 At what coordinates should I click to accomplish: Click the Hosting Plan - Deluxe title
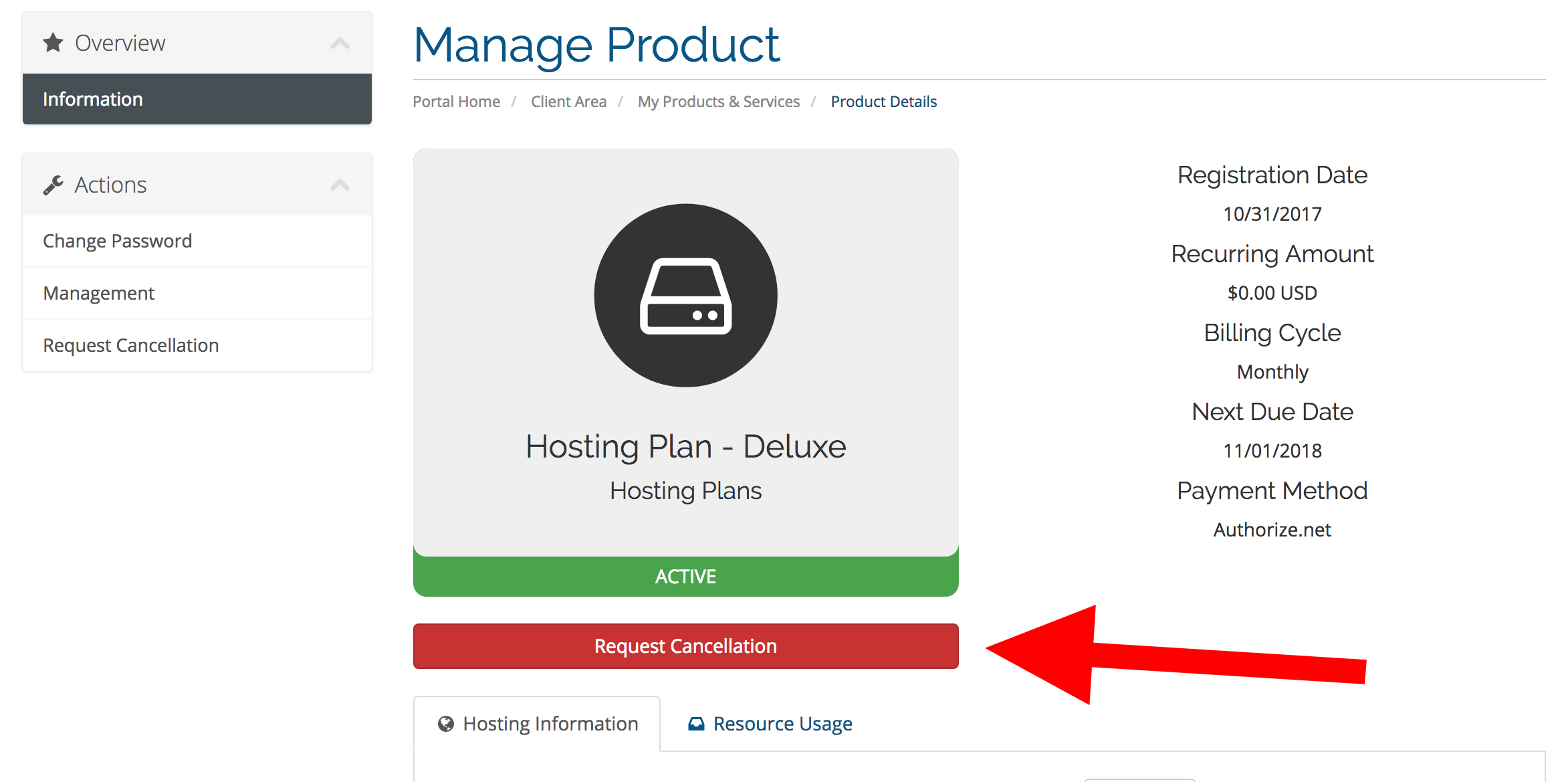click(x=685, y=447)
